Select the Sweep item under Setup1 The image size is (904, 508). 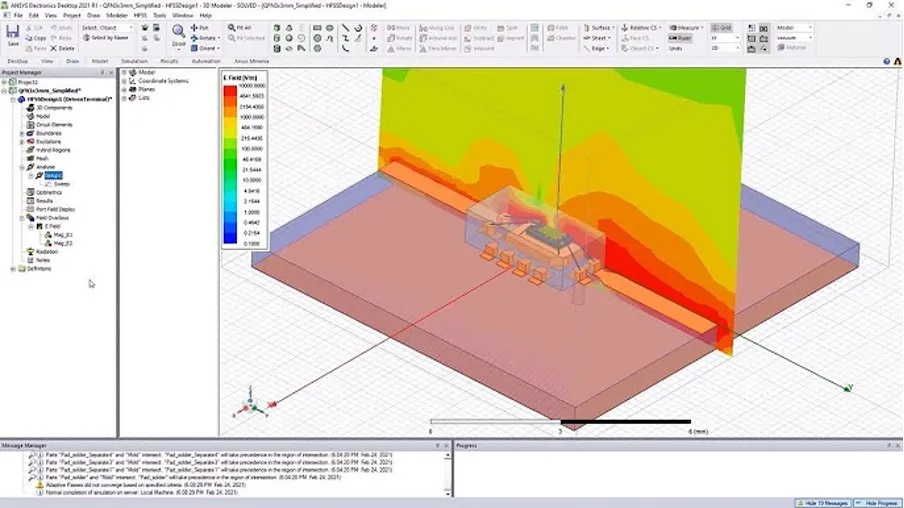coord(61,184)
